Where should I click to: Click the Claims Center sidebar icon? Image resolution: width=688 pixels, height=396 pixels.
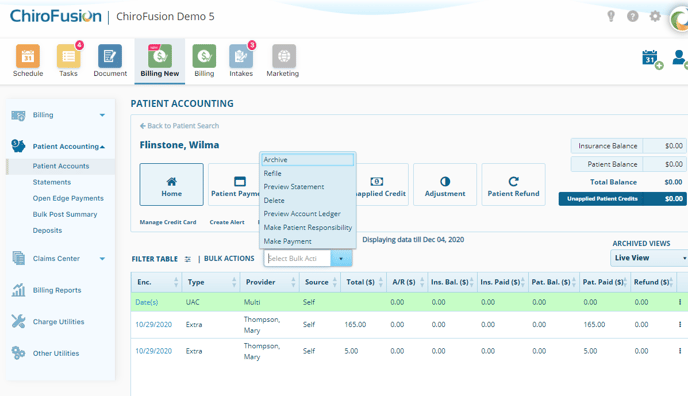click(x=18, y=258)
